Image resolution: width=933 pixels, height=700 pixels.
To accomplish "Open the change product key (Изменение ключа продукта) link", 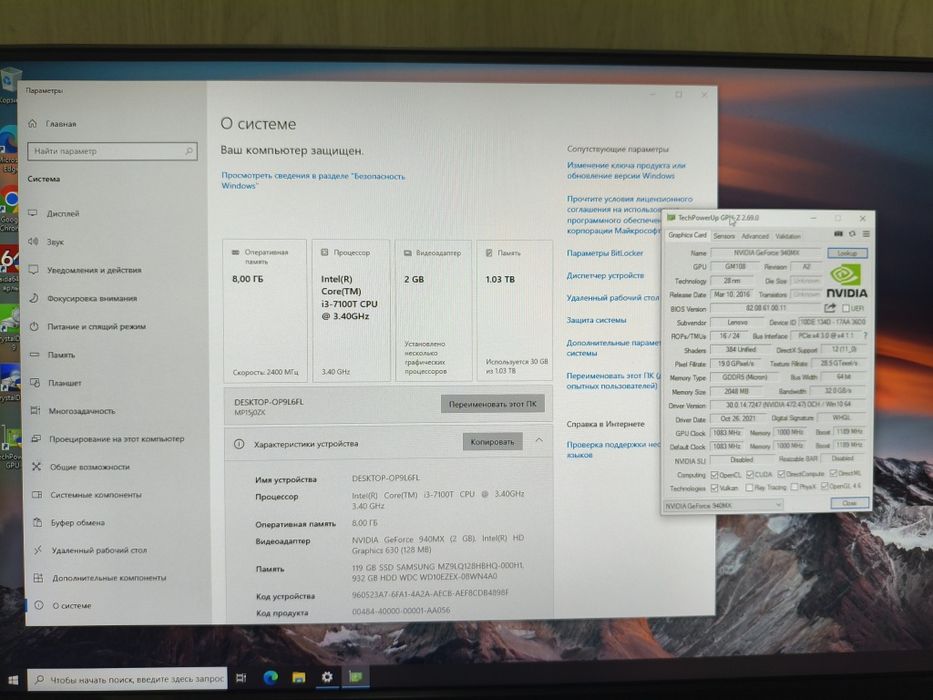I will [626, 170].
